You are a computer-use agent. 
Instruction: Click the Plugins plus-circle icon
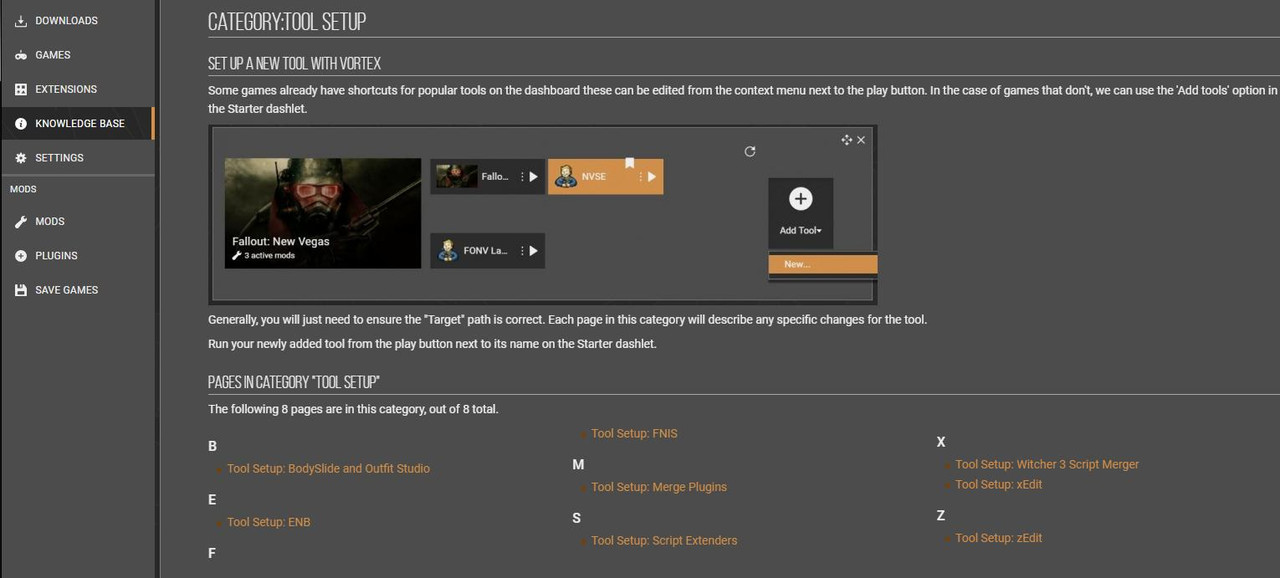pos(21,255)
